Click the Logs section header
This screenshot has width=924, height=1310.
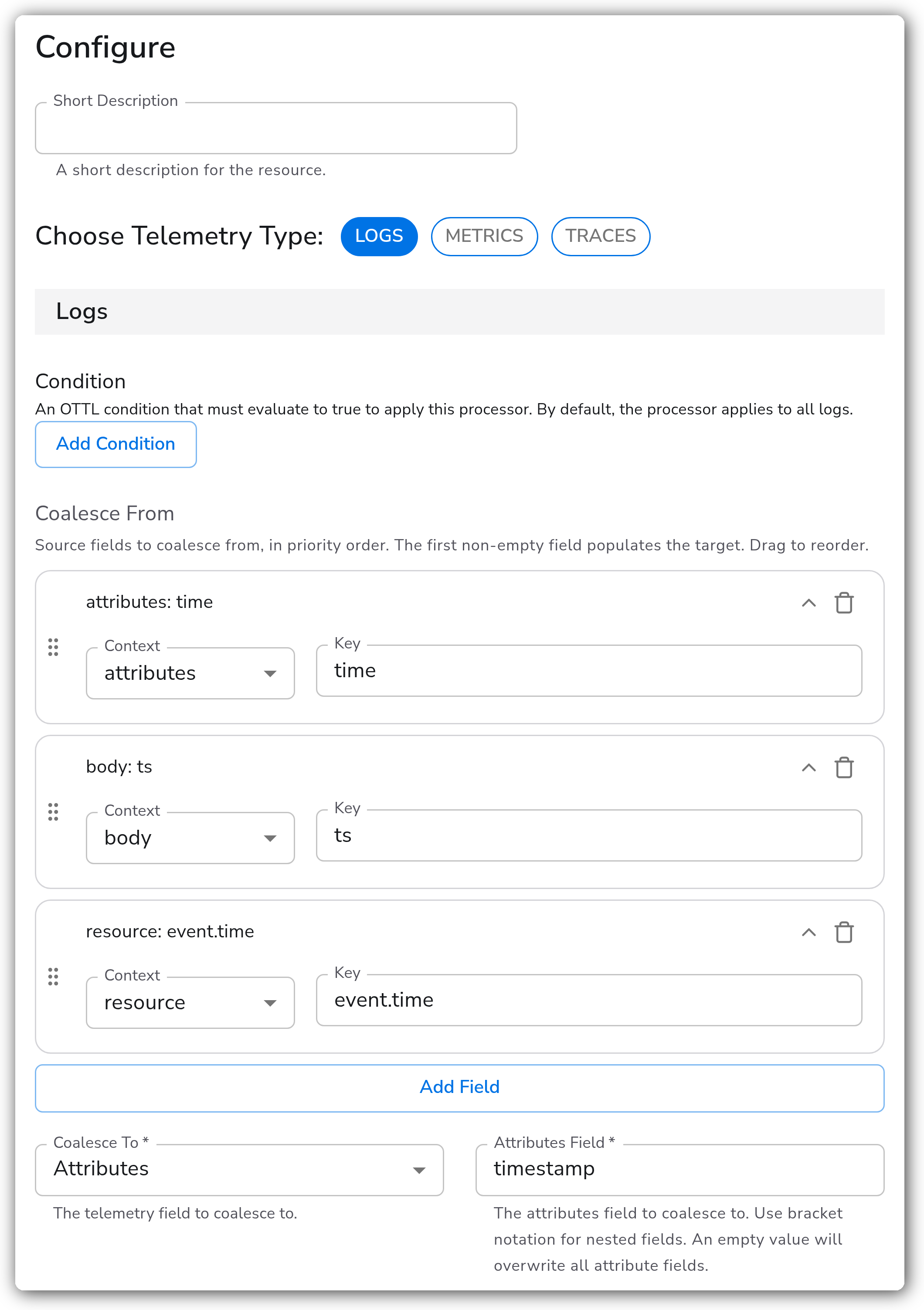[x=459, y=312]
